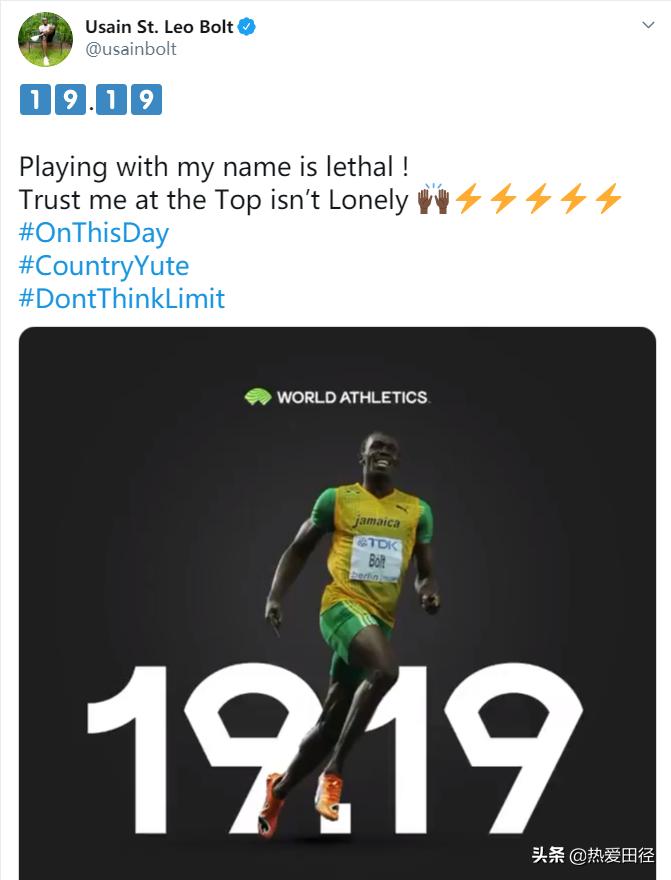Click the keycap 9 emoji before the dot
This screenshot has height=880, width=671.
point(69,101)
